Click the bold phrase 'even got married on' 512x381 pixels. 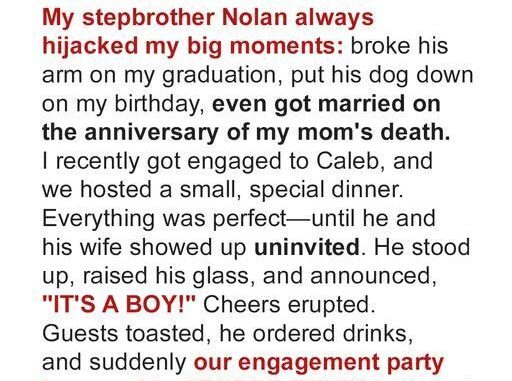point(326,104)
